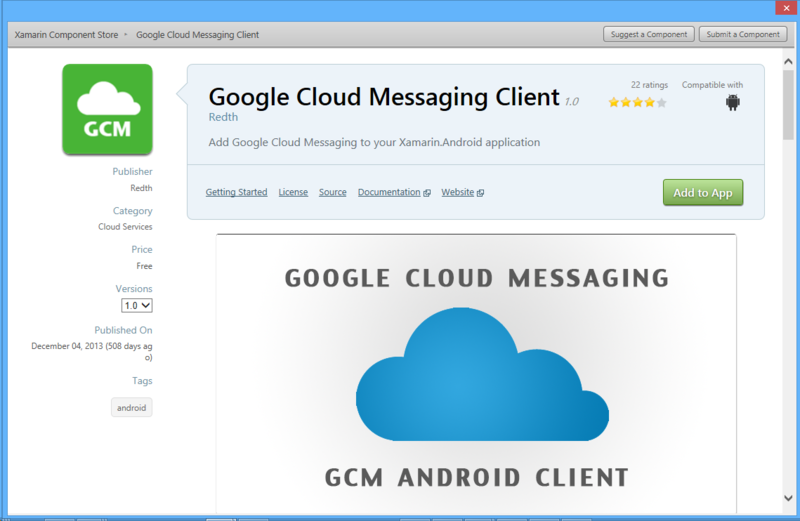This screenshot has height=521, width=800.
Task: Open the License link
Action: 293,192
